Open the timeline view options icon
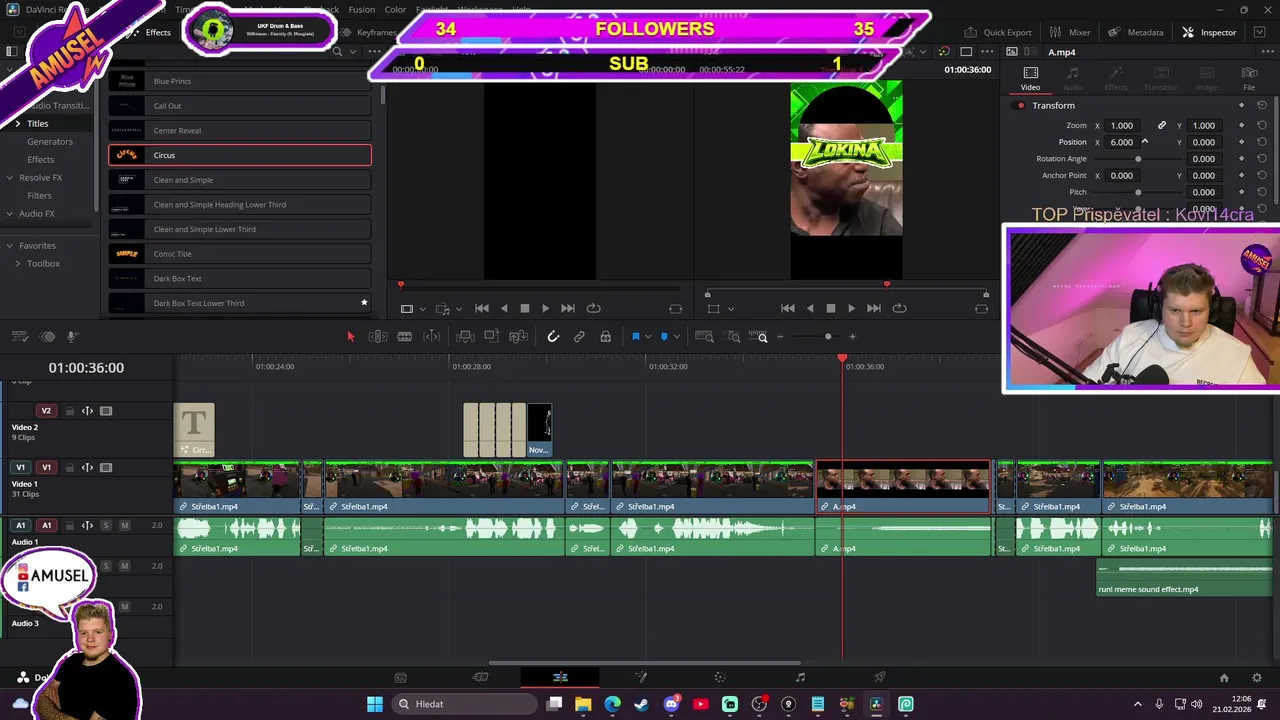The width and height of the screenshot is (1280, 720). point(19,337)
